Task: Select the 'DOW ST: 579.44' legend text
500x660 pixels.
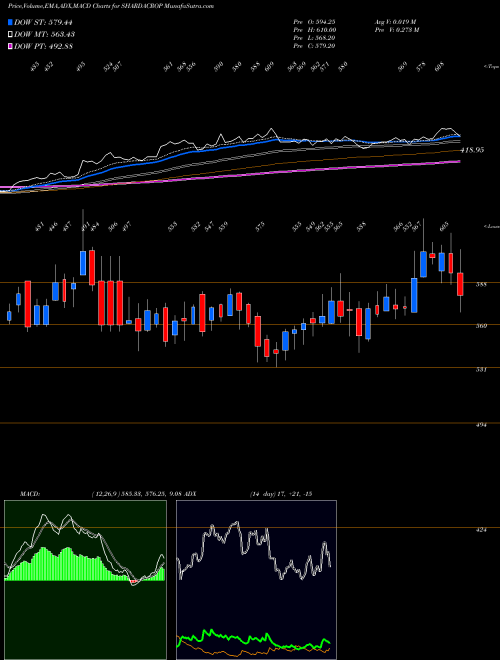Action: tap(43, 22)
